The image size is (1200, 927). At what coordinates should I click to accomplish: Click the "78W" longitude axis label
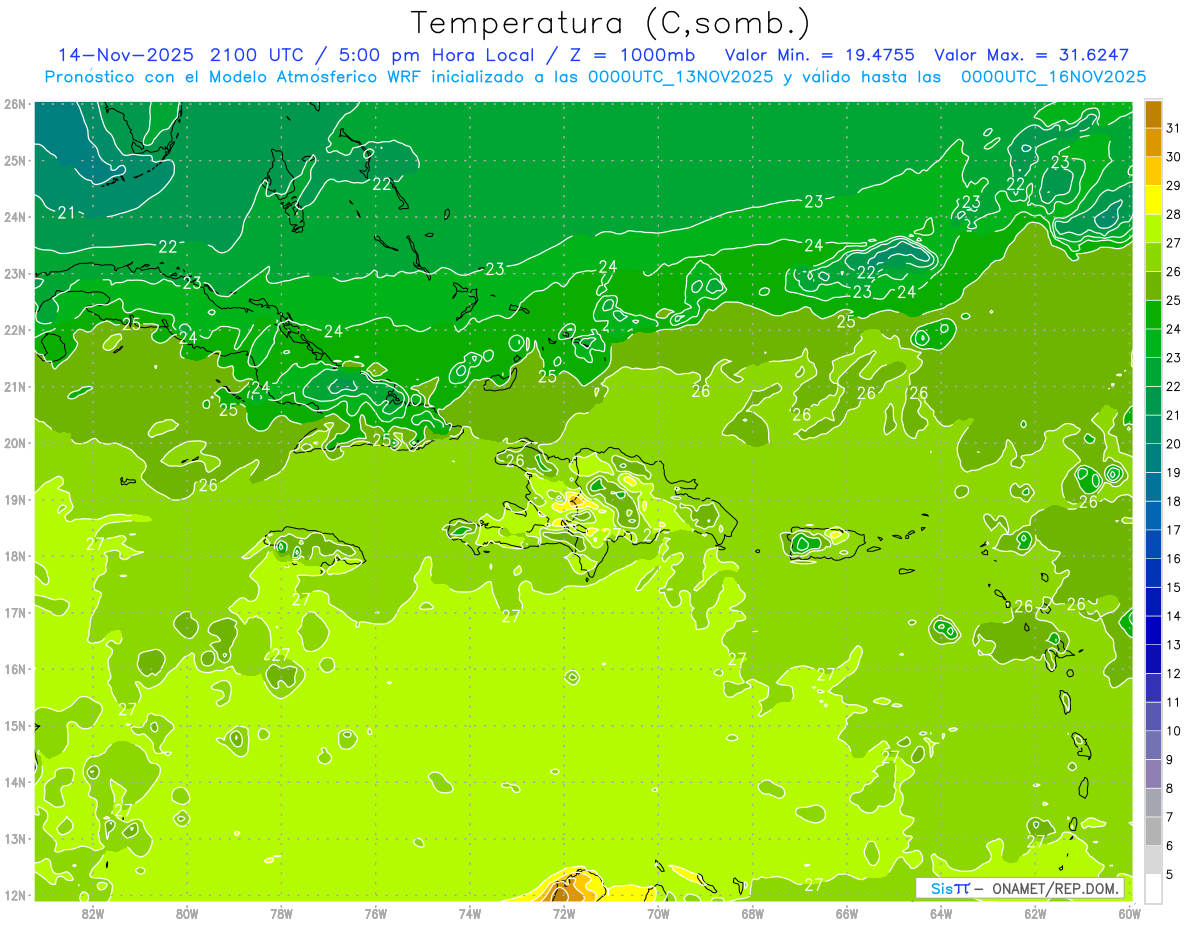pyautogui.click(x=281, y=913)
